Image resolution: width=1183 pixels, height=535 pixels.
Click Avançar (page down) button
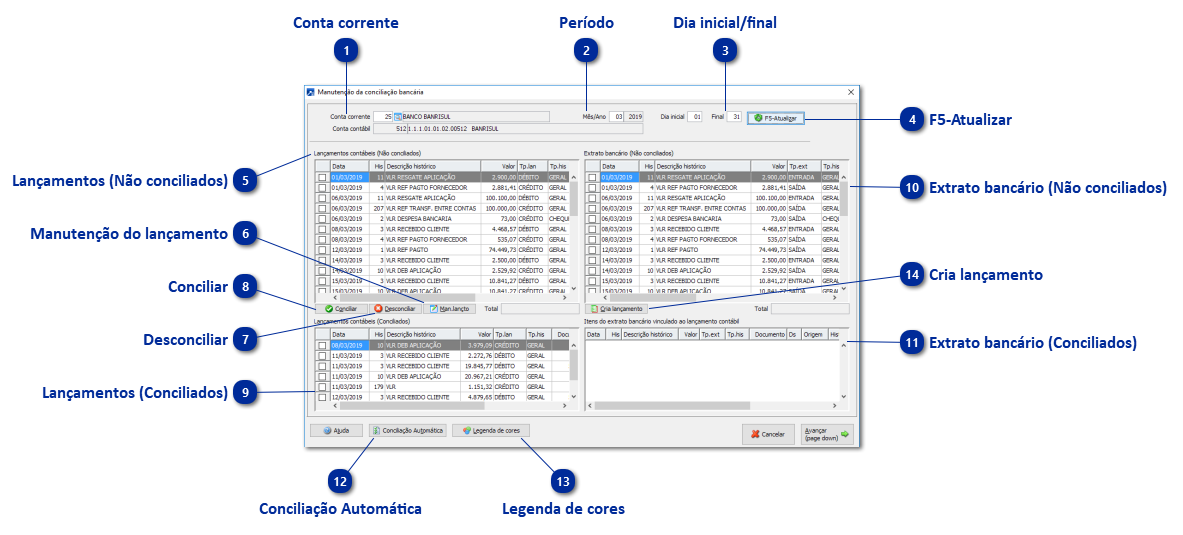(827, 434)
